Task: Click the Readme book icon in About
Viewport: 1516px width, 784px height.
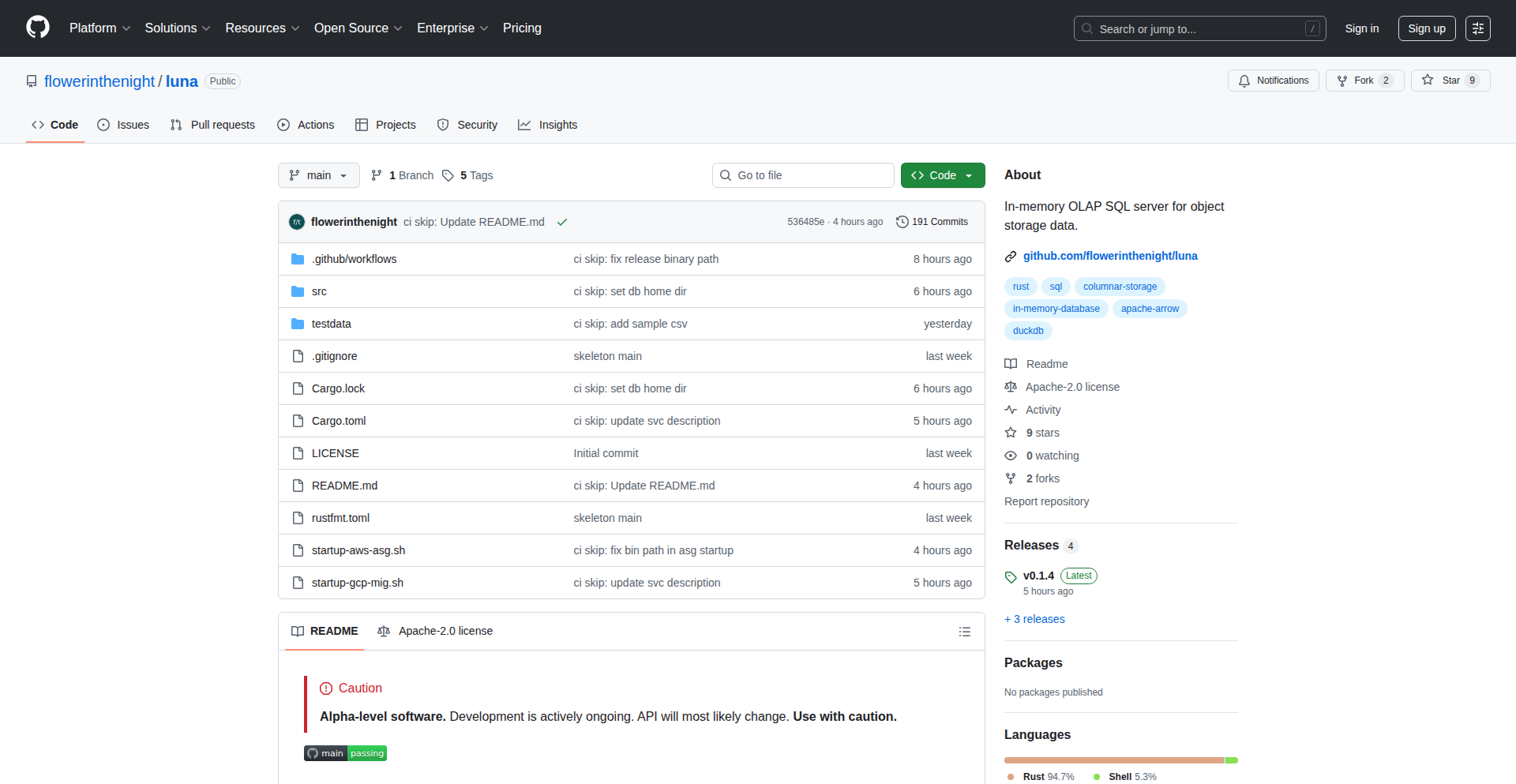Action: click(x=1011, y=364)
